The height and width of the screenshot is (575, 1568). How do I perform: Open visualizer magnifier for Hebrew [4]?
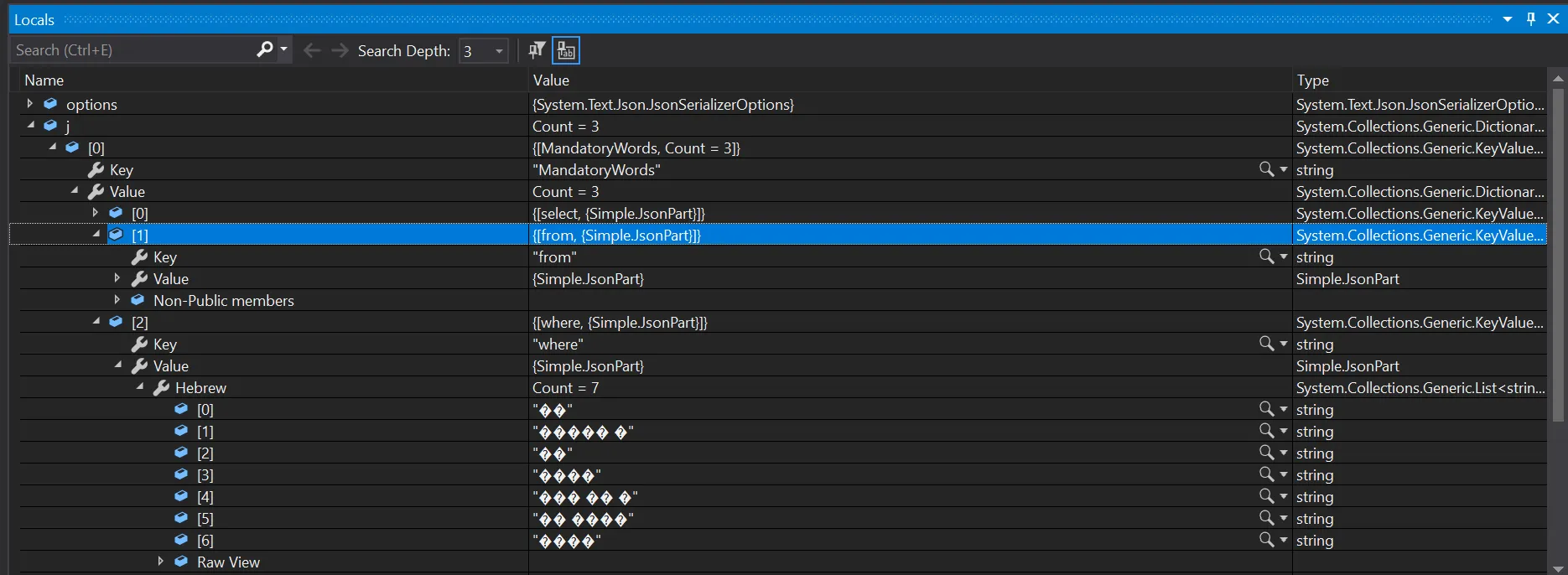tap(1266, 496)
